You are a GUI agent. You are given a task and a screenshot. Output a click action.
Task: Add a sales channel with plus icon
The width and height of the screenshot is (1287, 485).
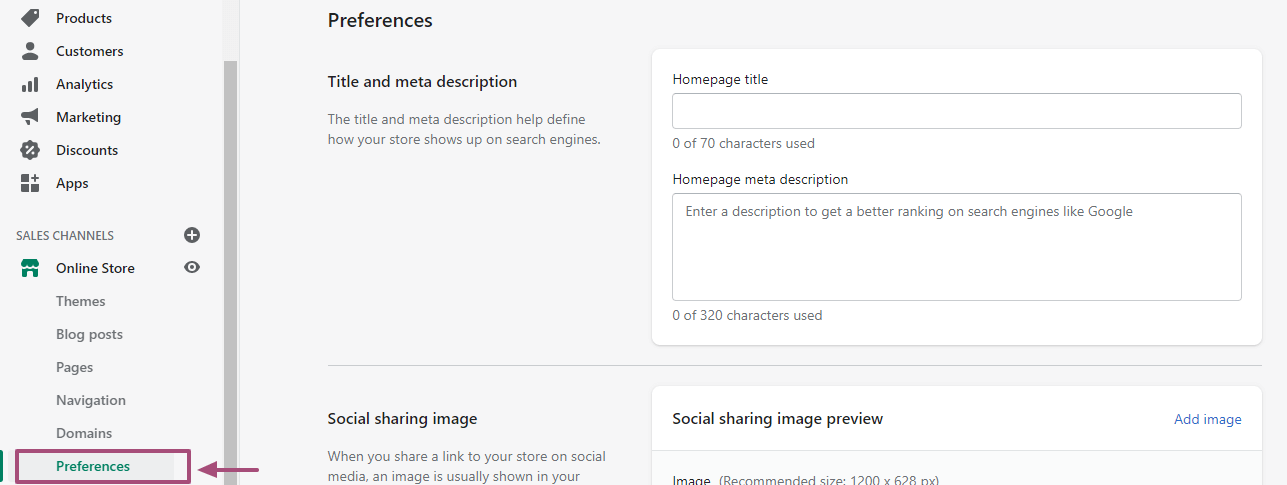click(x=192, y=235)
